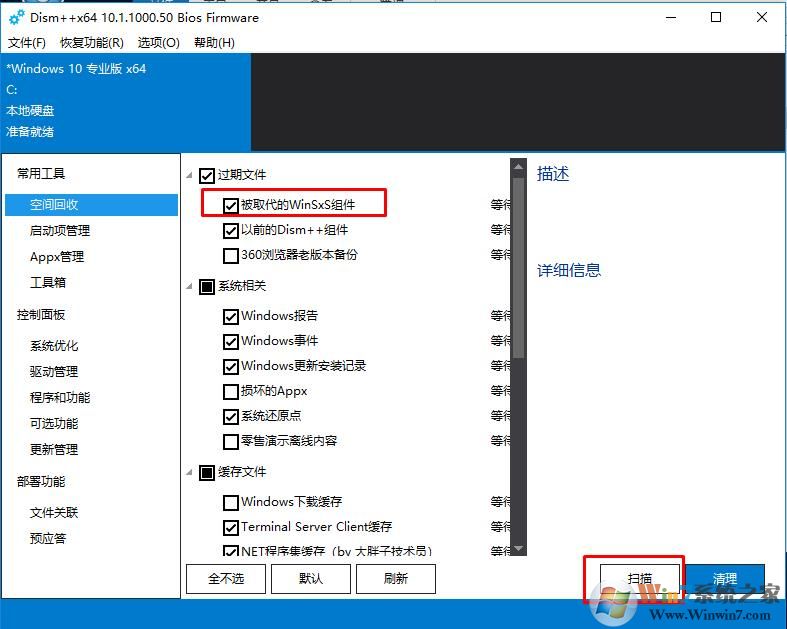Collapse the 缓存文件 group arrow
The height and width of the screenshot is (629, 787).
pos(190,472)
